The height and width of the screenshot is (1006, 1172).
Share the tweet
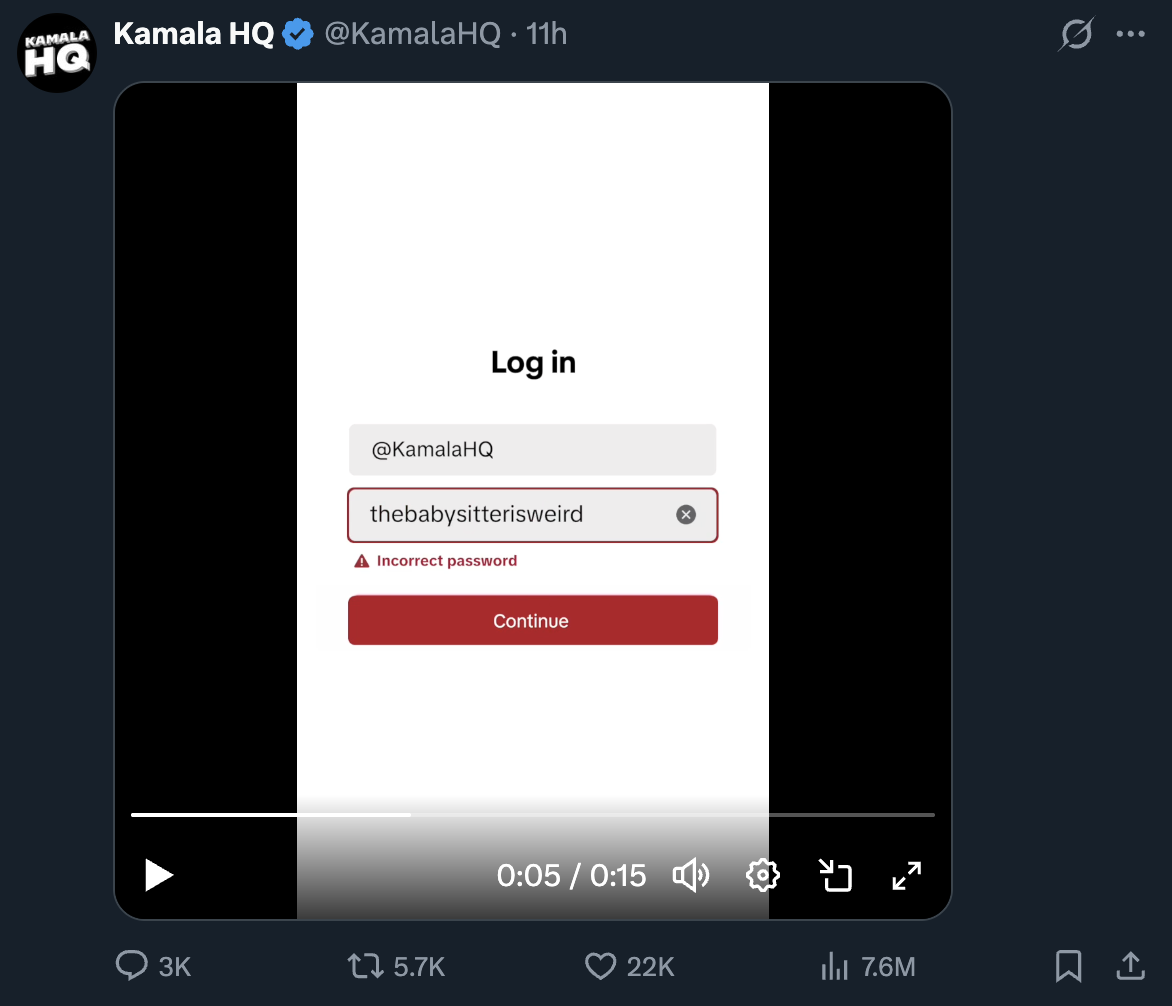click(x=1130, y=966)
